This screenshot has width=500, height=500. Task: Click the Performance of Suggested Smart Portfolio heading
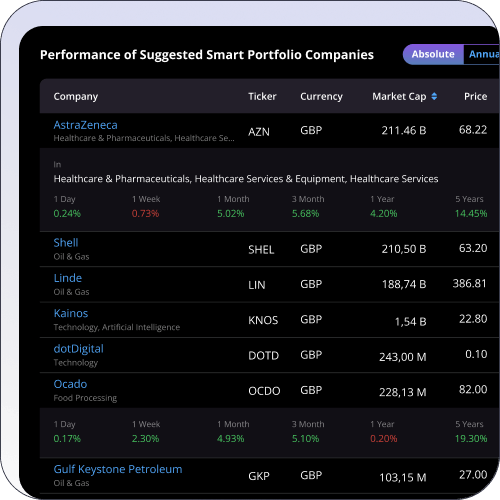pos(207,55)
